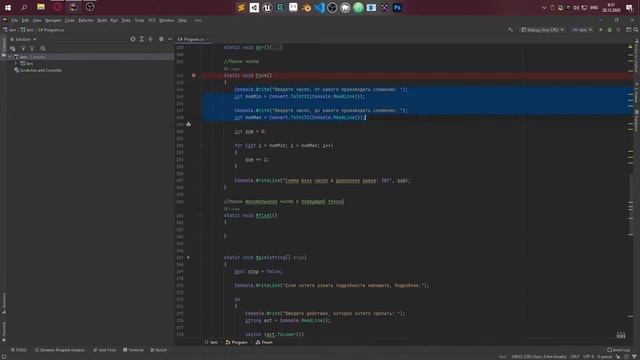
Task: Open the Debug | Any CPU configuration dropdown
Action: coord(542,30)
